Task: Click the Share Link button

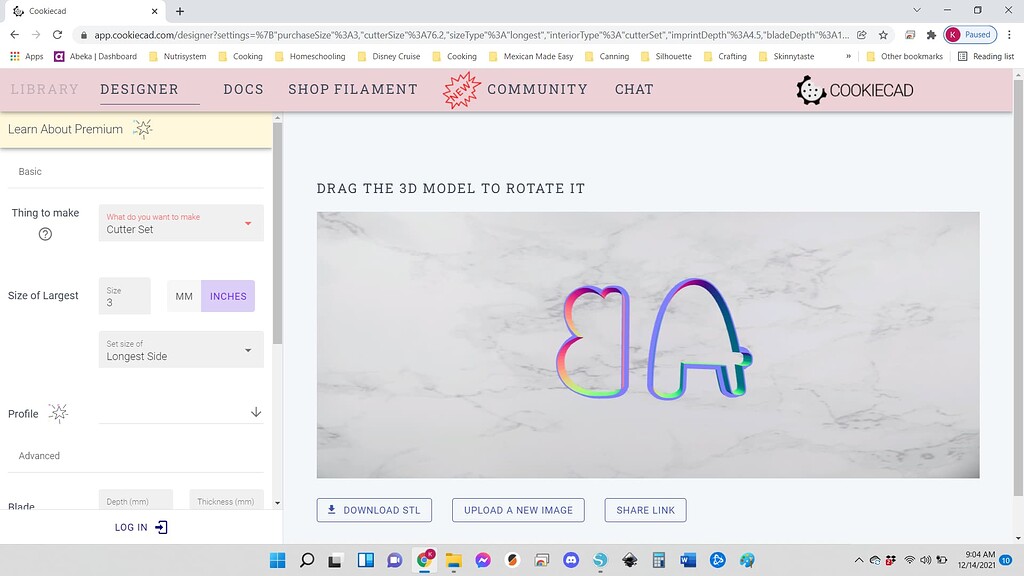Action: (x=645, y=510)
